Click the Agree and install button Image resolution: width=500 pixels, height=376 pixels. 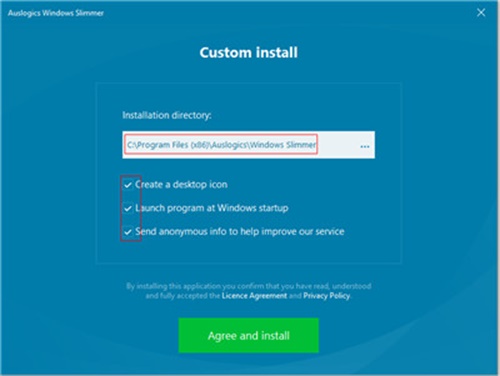pyautogui.click(x=248, y=335)
